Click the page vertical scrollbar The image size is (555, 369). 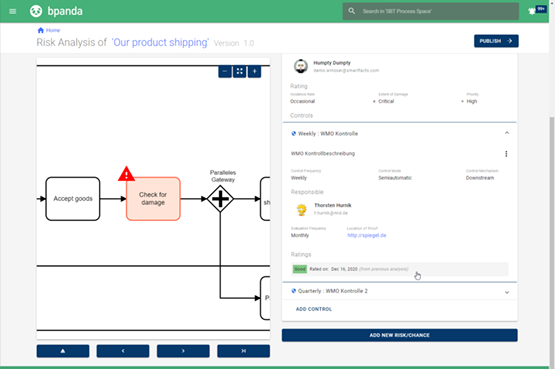pos(552,241)
